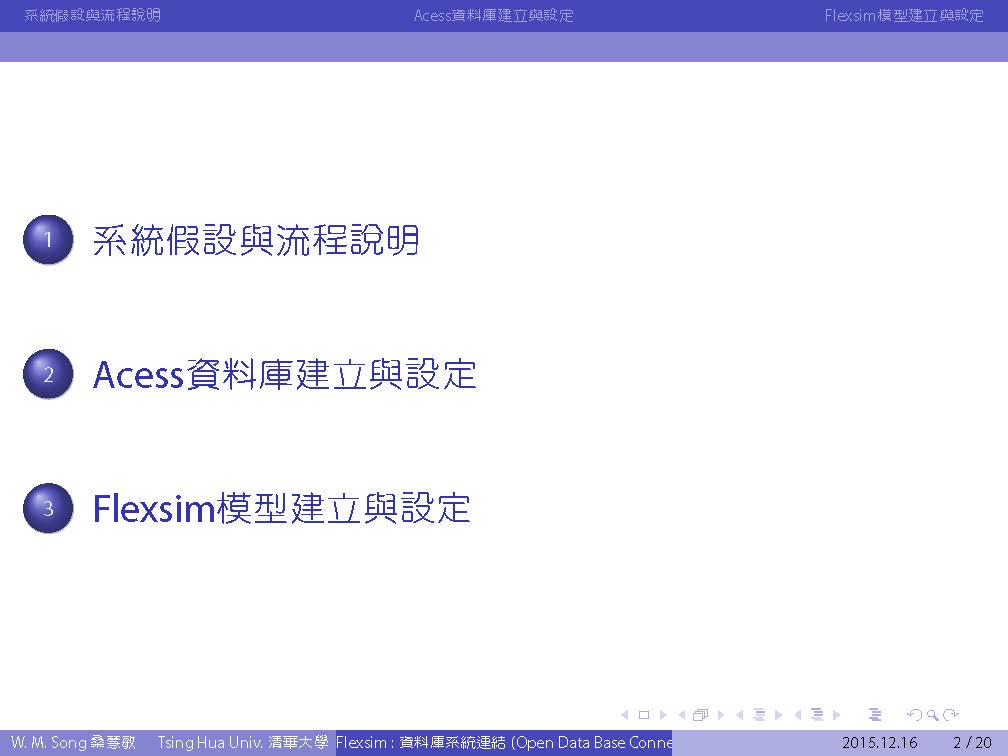Image resolution: width=1008 pixels, height=756 pixels.
Task: Click the numbered ball 1 bullet
Action: tap(48, 240)
